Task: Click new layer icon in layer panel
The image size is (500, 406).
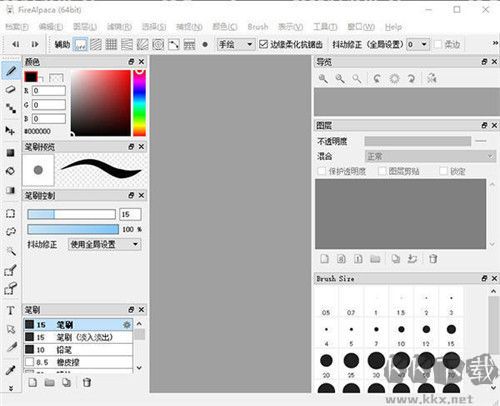Action: [x=324, y=259]
